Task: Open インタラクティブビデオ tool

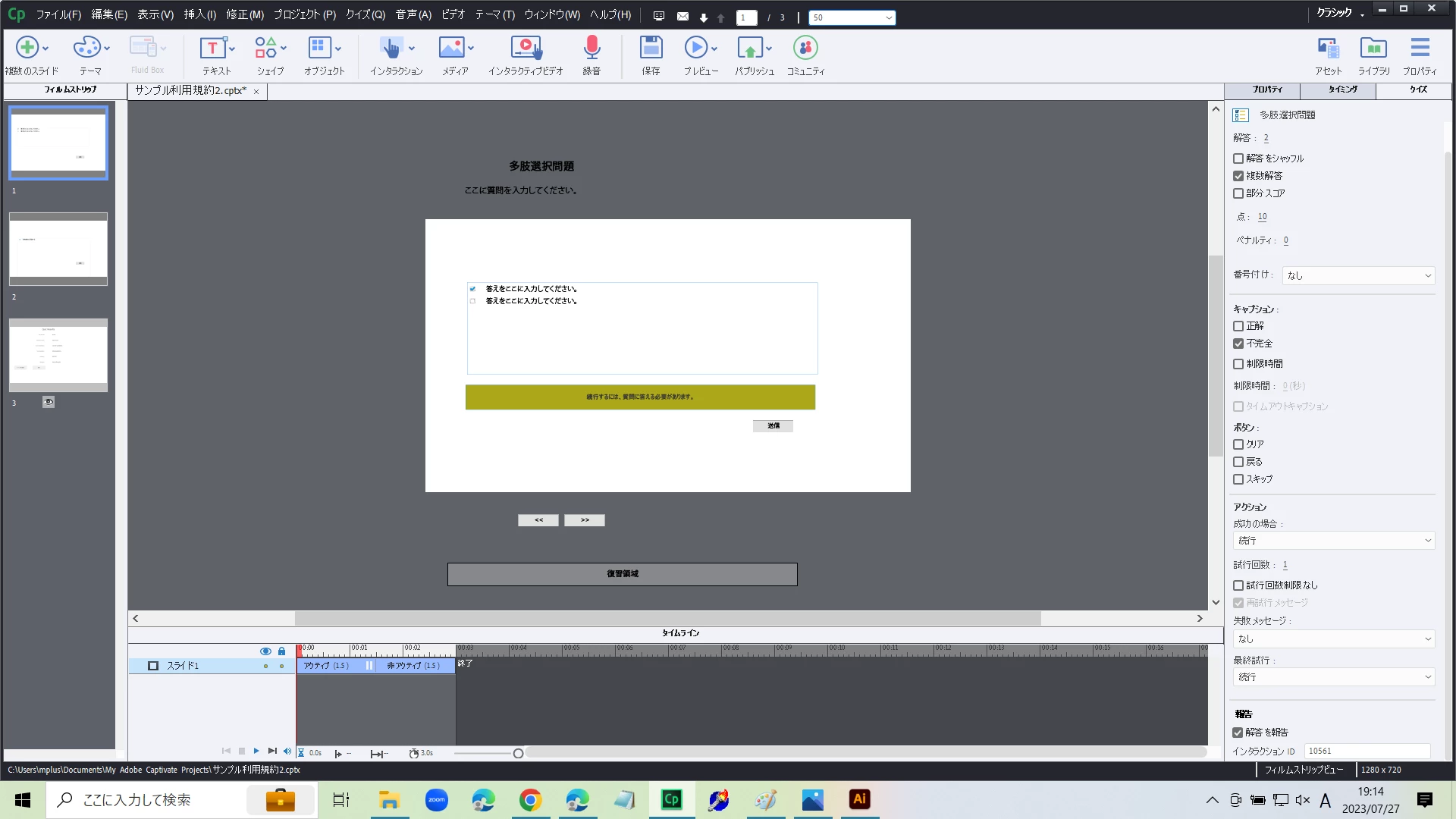Action: pos(526,49)
